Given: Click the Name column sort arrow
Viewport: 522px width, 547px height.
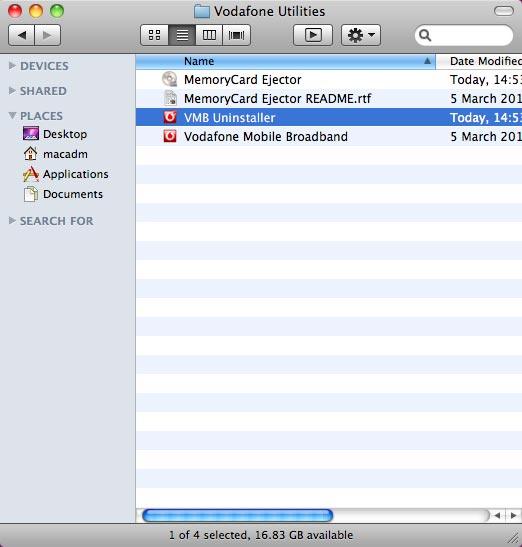Looking at the screenshot, I should (427, 61).
